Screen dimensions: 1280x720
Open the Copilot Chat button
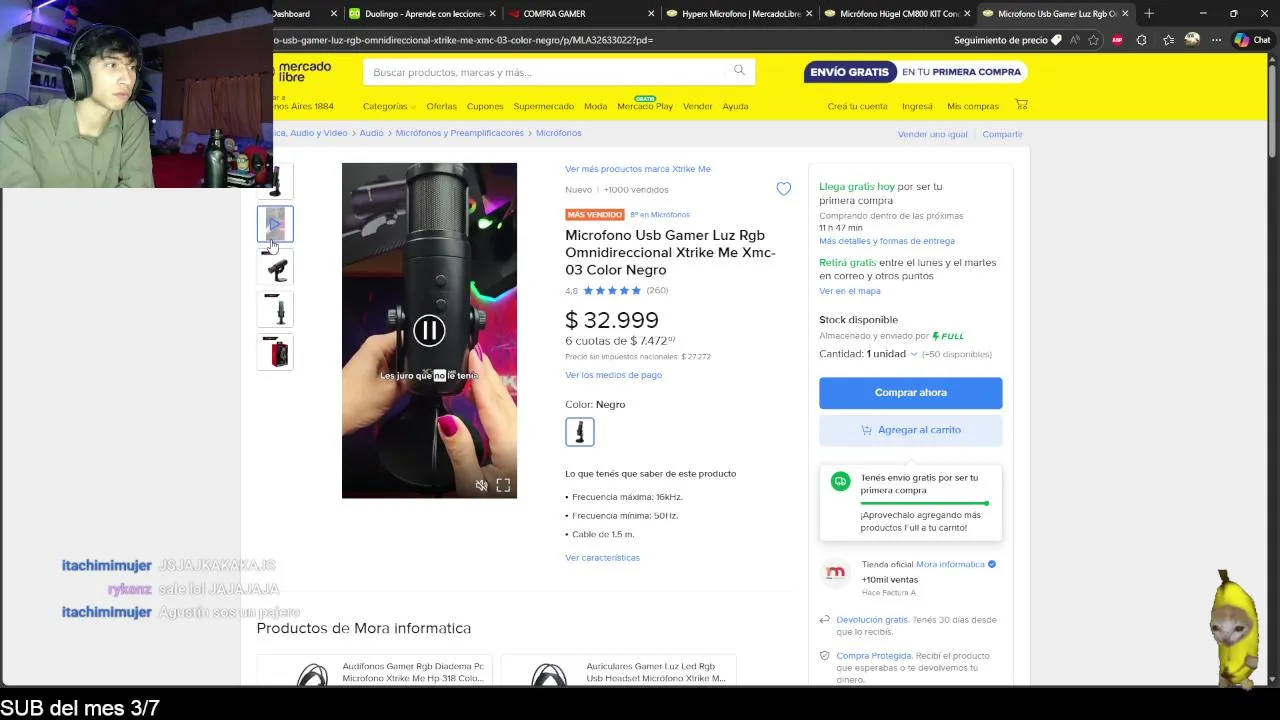[1252, 40]
